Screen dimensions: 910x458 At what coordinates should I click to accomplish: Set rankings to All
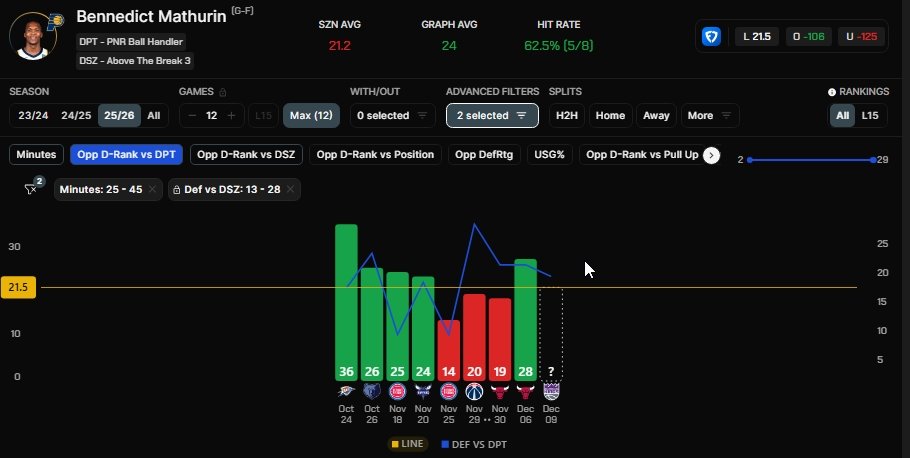point(842,116)
